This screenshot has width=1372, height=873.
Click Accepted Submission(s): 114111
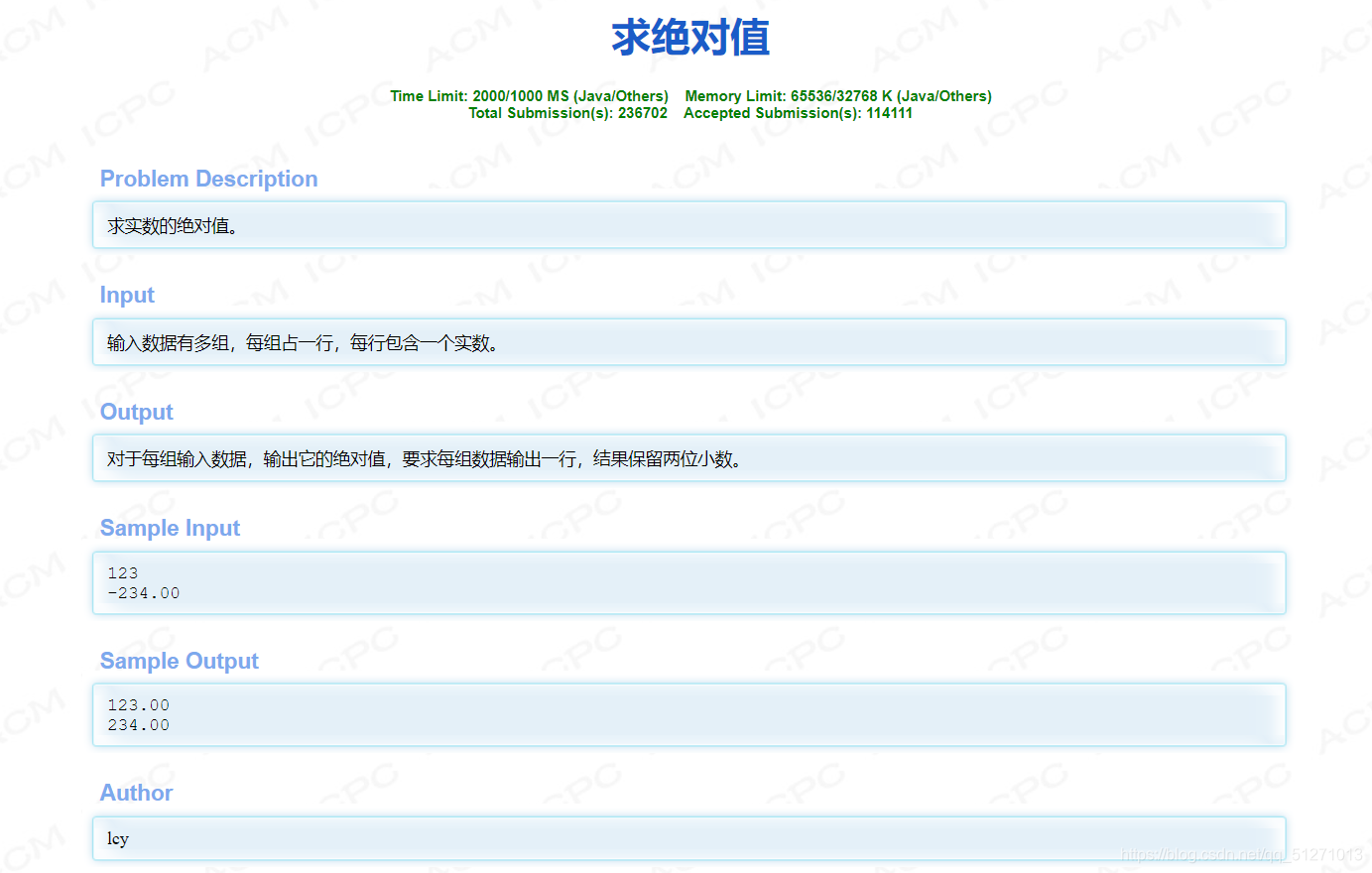pyautogui.click(x=798, y=113)
